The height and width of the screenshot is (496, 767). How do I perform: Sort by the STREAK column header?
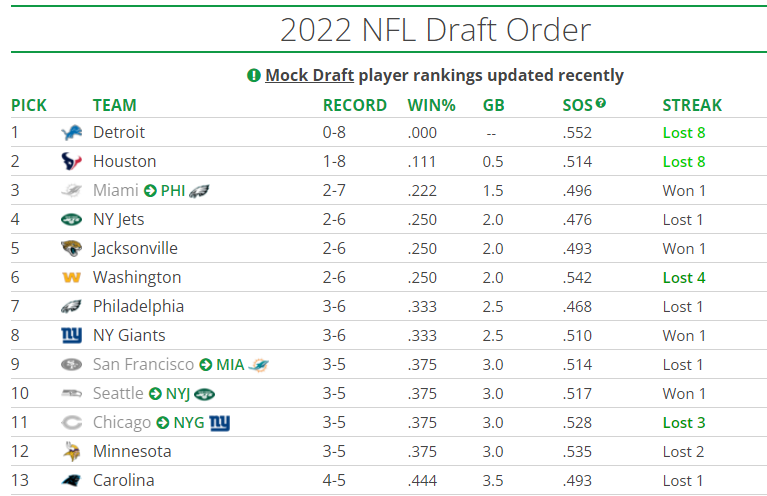(692, 105)
